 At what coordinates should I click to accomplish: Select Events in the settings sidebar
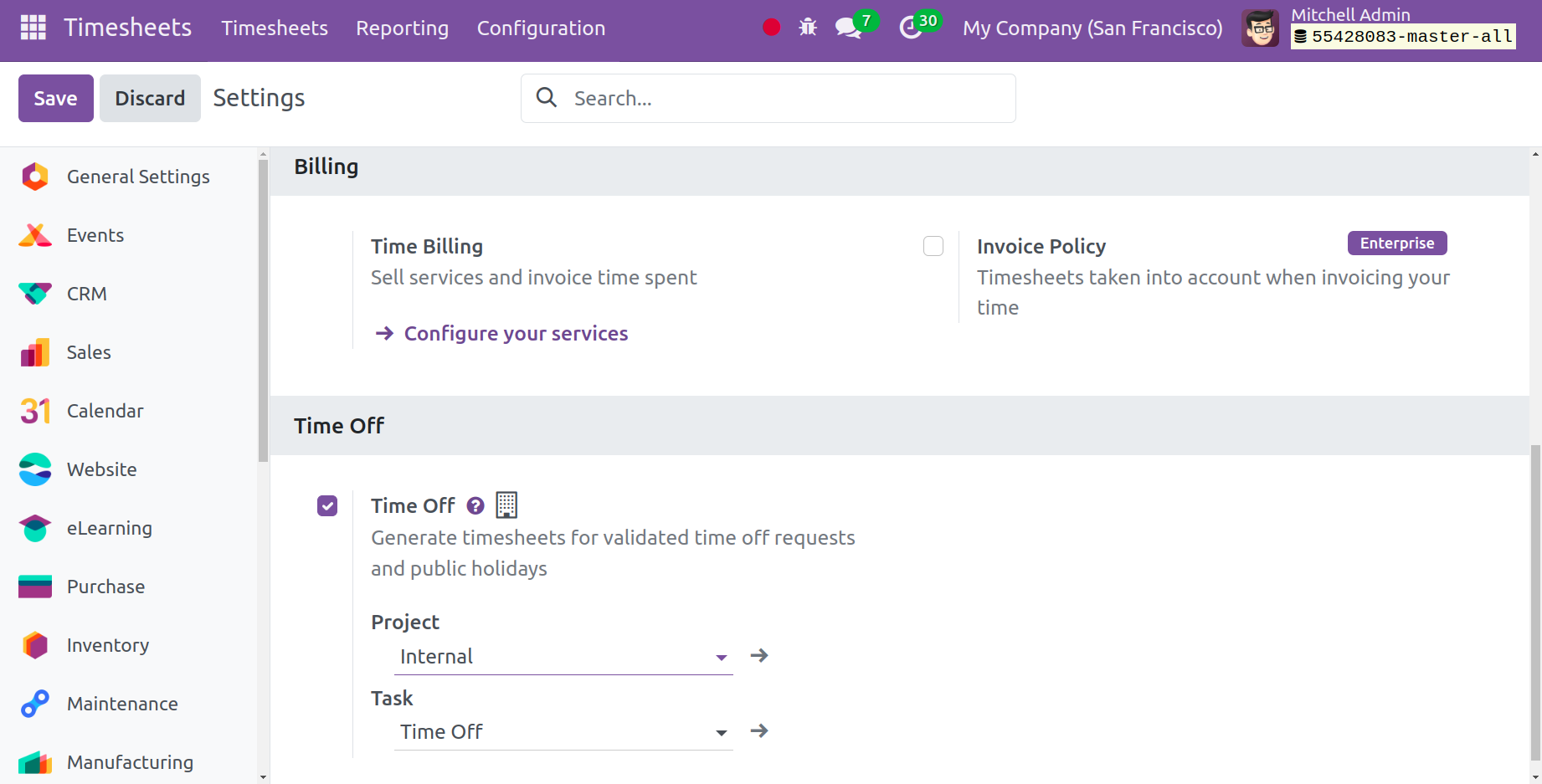tap(130, 235)
